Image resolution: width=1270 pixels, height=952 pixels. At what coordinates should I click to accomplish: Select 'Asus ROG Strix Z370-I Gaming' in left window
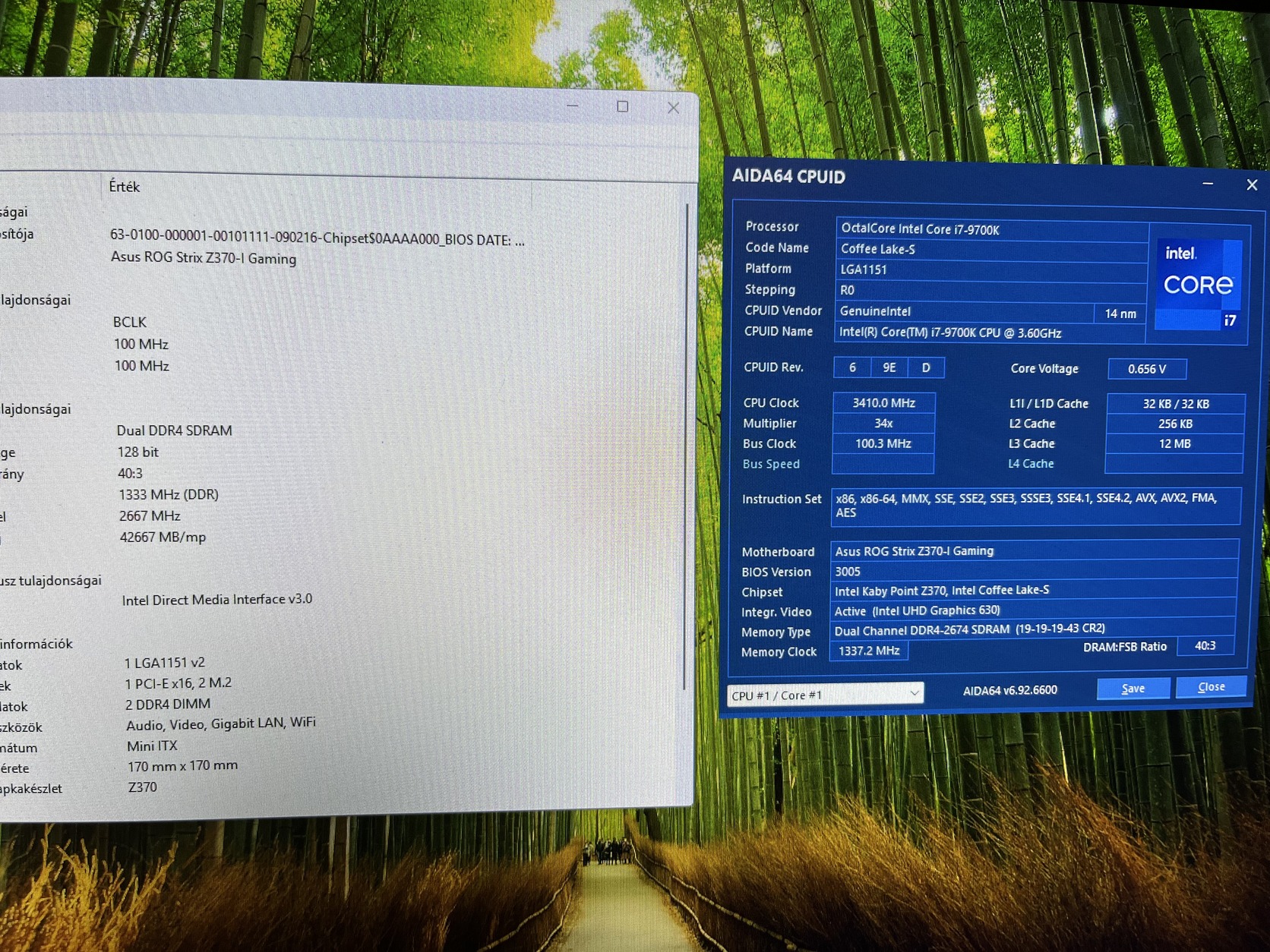pos(204,258)
